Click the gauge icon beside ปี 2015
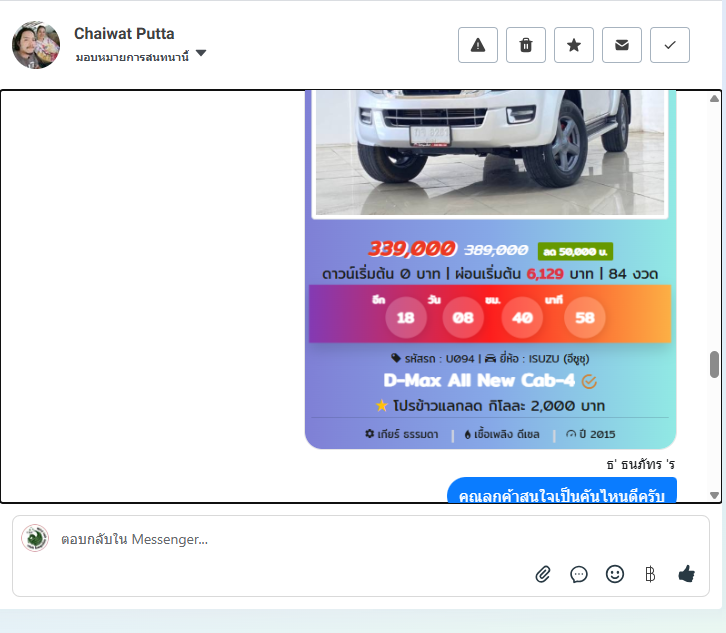Viewport: 726px width, 633px height. click(x=571, y=434)
